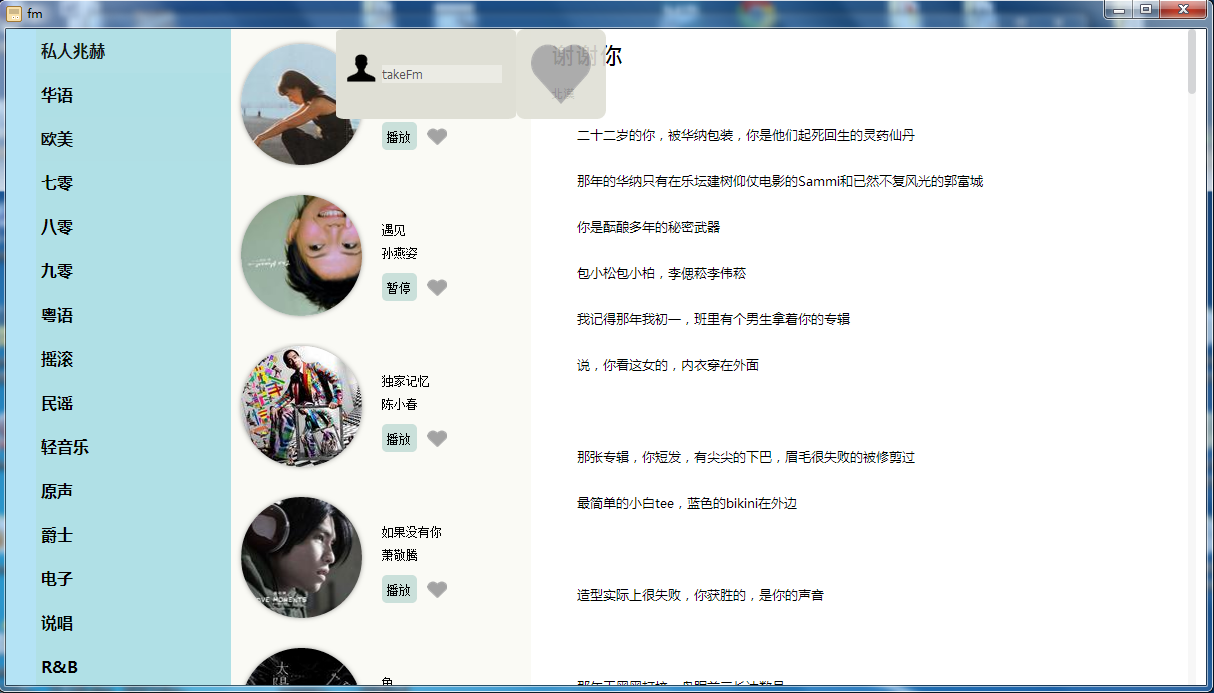
Task: Click the song title 如果没有你
Action: (411, 533)
